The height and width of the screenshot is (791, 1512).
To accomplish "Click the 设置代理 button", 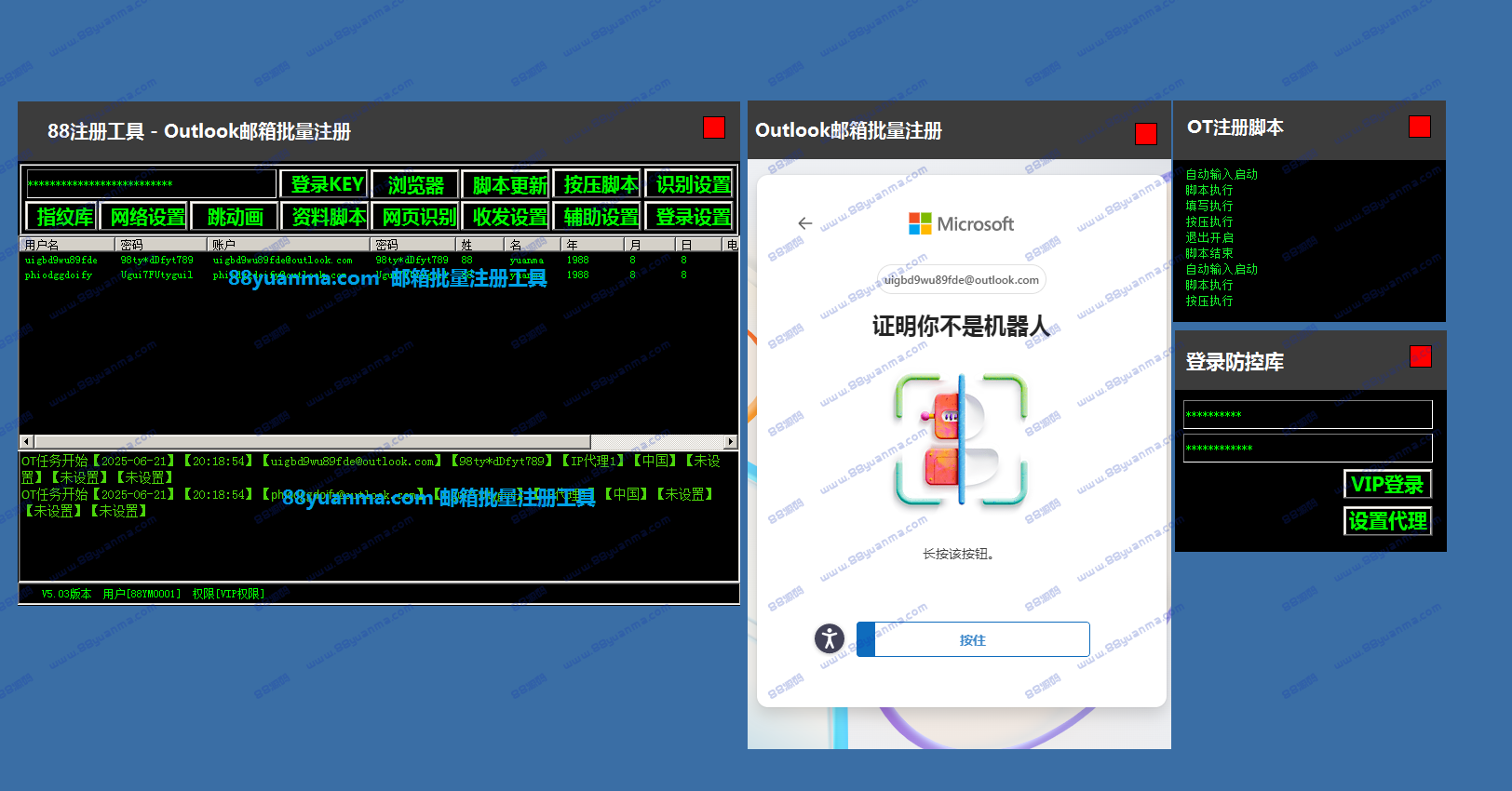I will (x=1387, y=520).
